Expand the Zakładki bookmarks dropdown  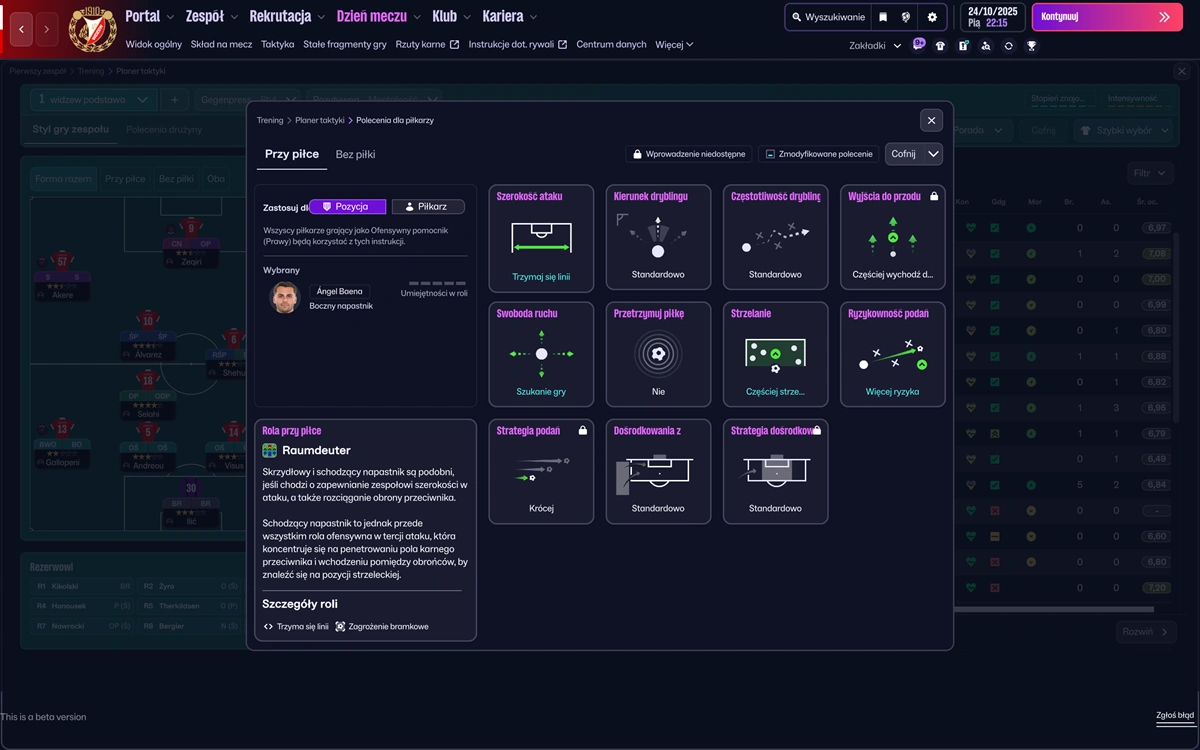tap(874, 46)
